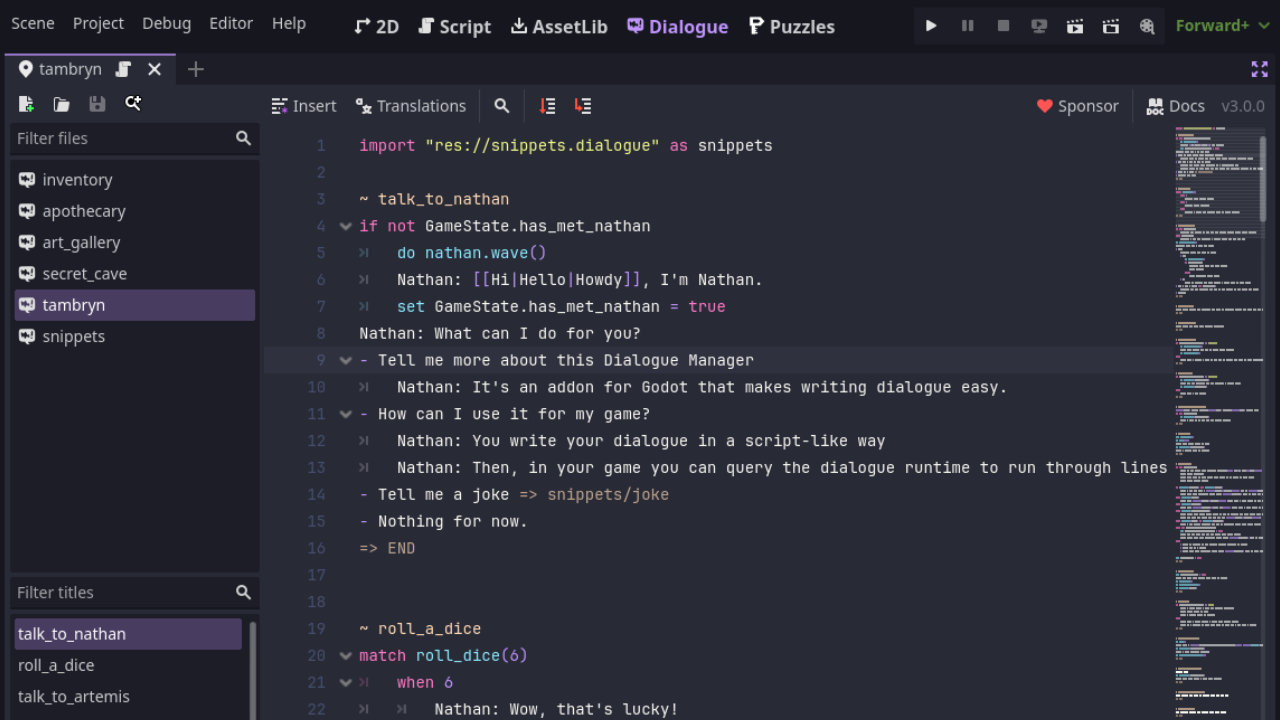Switch to the Puzzles workspace tab

pyautogui.click(x=791, y=26)
